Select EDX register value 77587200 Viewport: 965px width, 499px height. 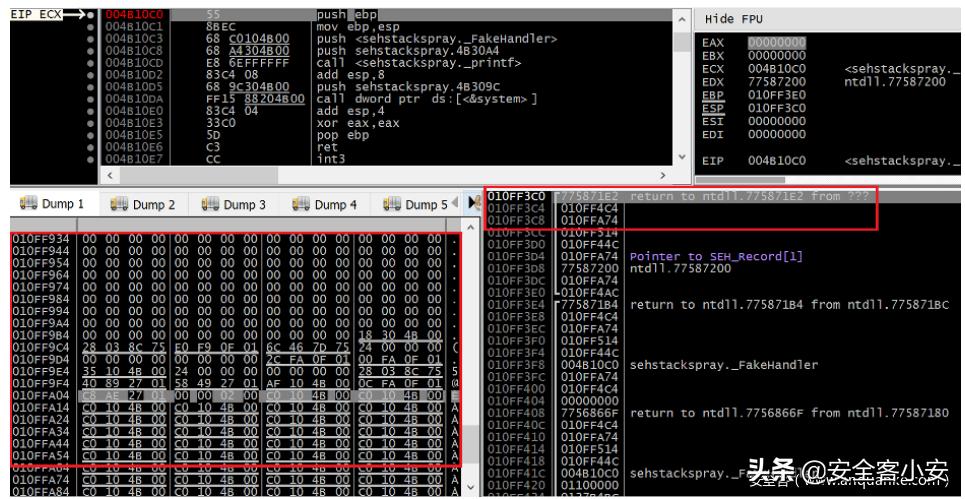click(777, 82)
